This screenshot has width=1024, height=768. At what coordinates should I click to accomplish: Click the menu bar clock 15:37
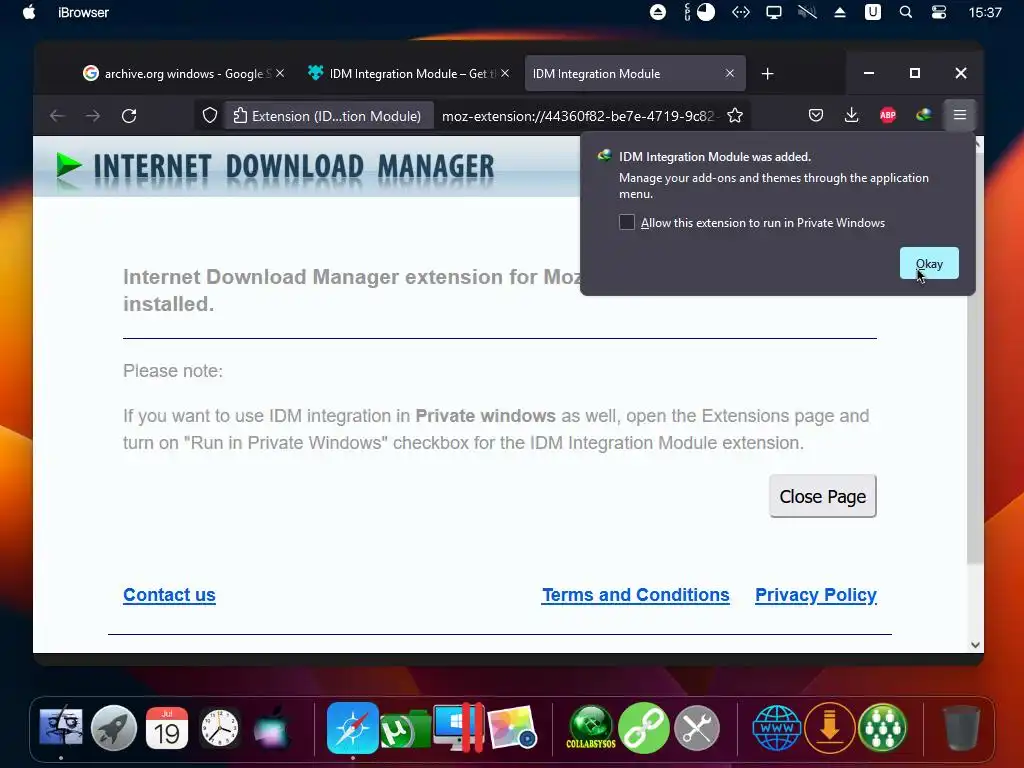(x=985, y=12)
